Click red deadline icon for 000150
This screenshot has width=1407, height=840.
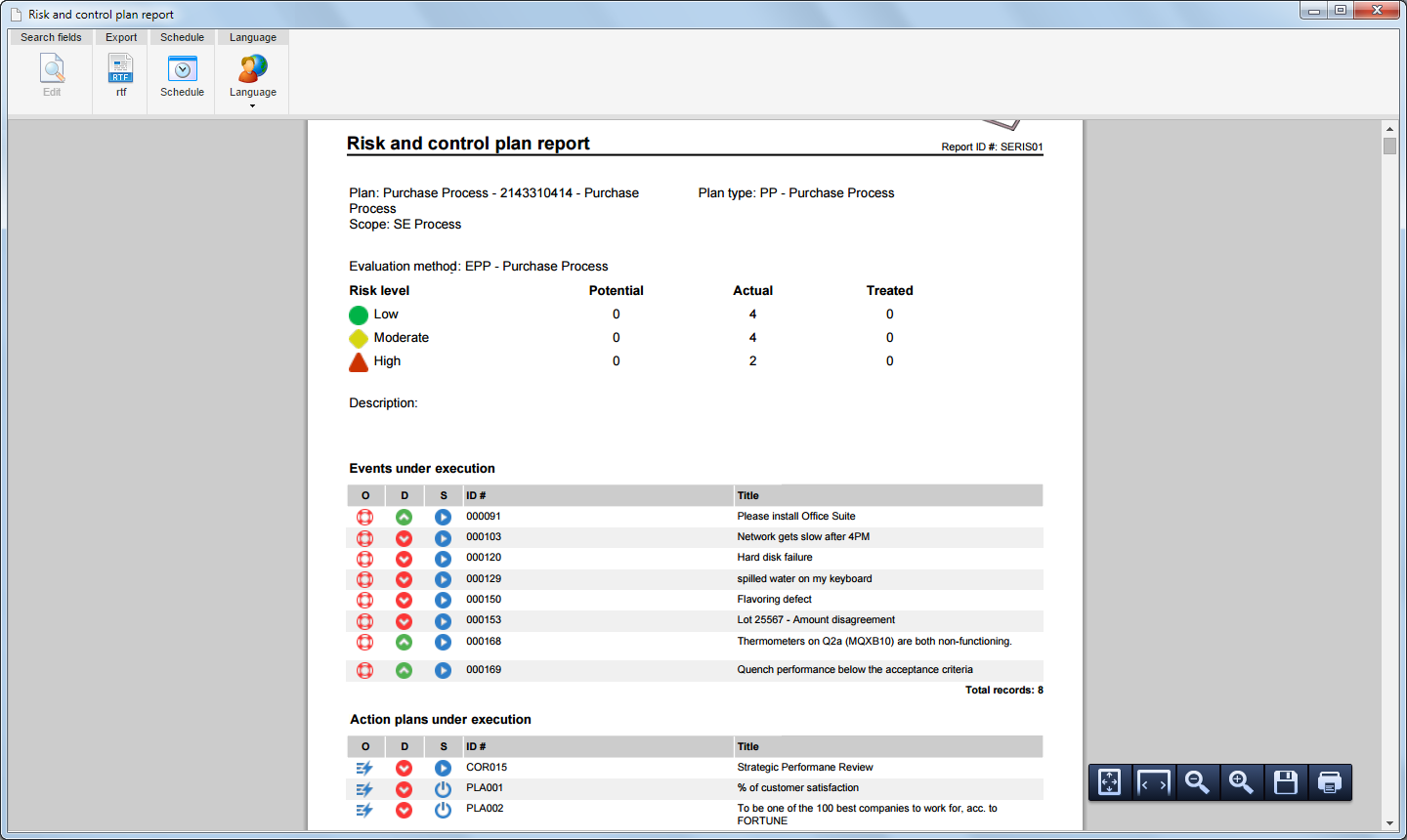coord(405,600)
